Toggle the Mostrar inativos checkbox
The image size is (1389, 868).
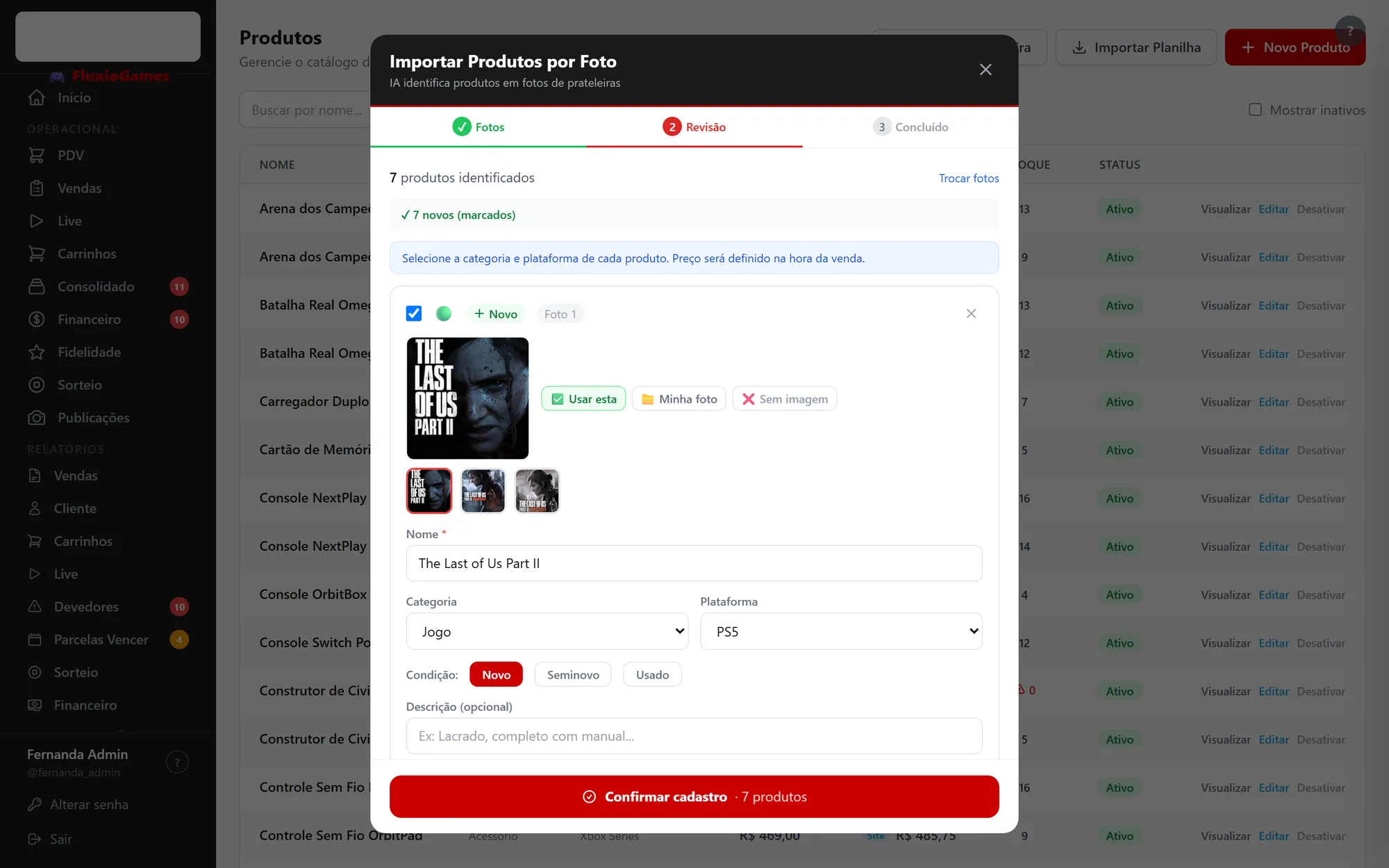pyautogui.click(x=1255, y=110)
